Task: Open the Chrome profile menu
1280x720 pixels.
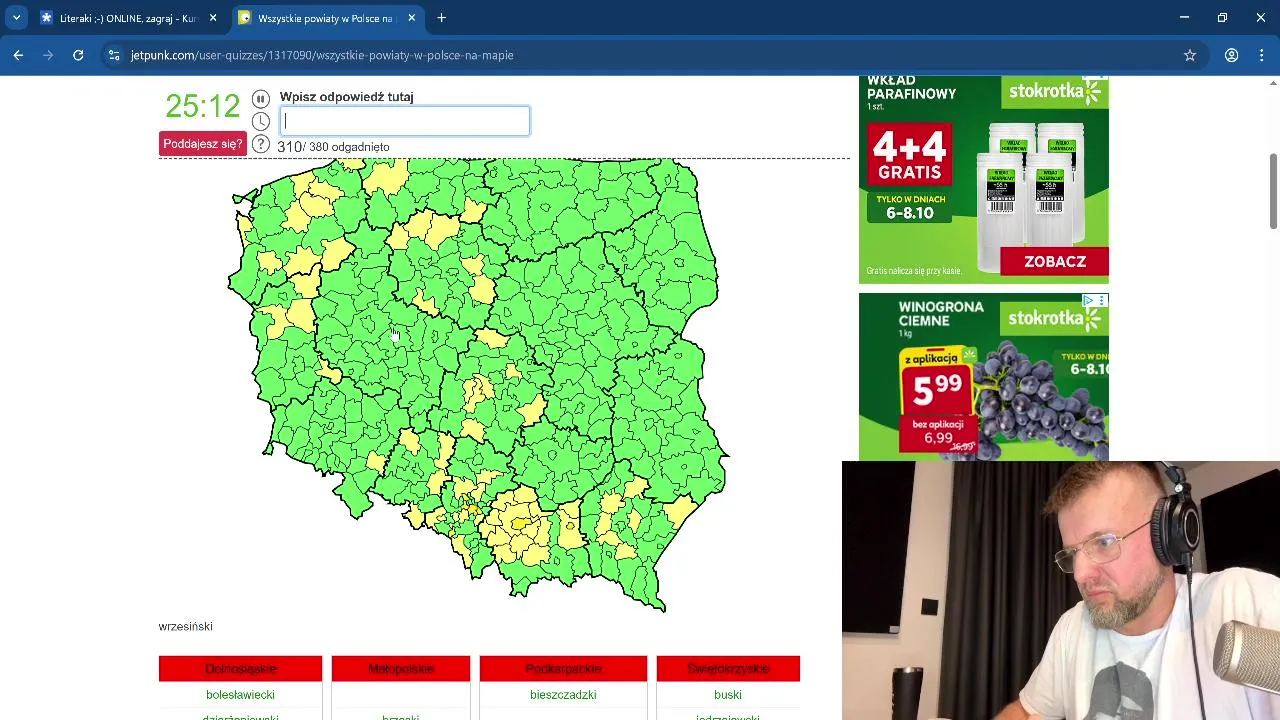Action: coord(1232,55)
